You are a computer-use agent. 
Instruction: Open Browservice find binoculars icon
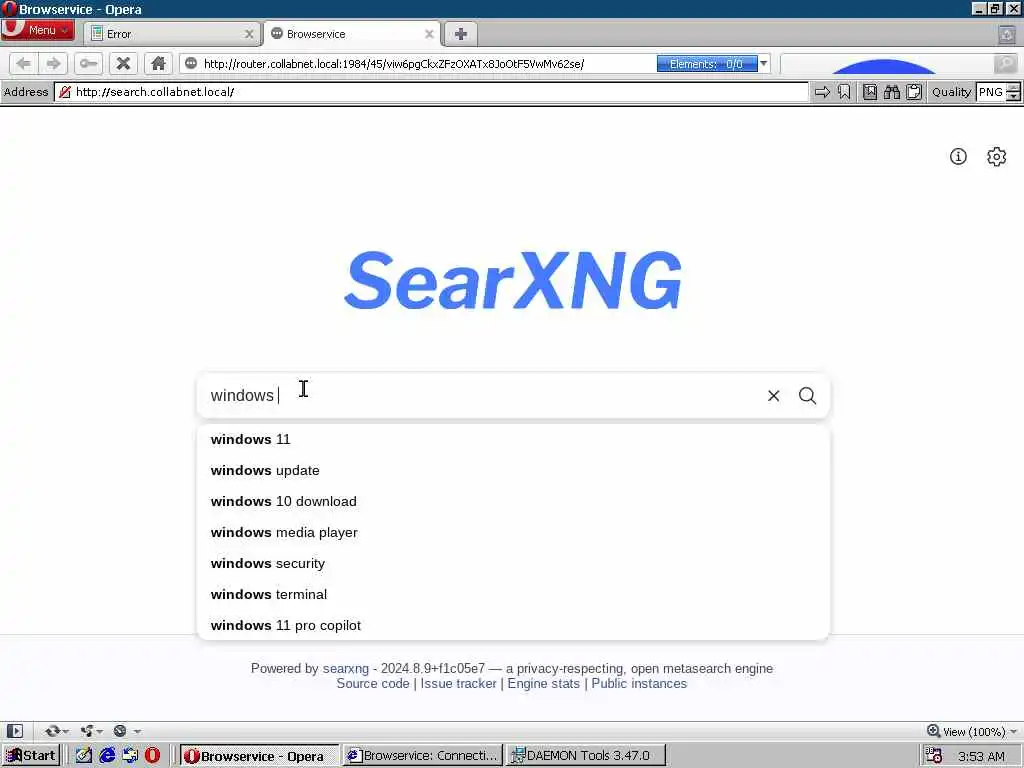pos(891,92)
